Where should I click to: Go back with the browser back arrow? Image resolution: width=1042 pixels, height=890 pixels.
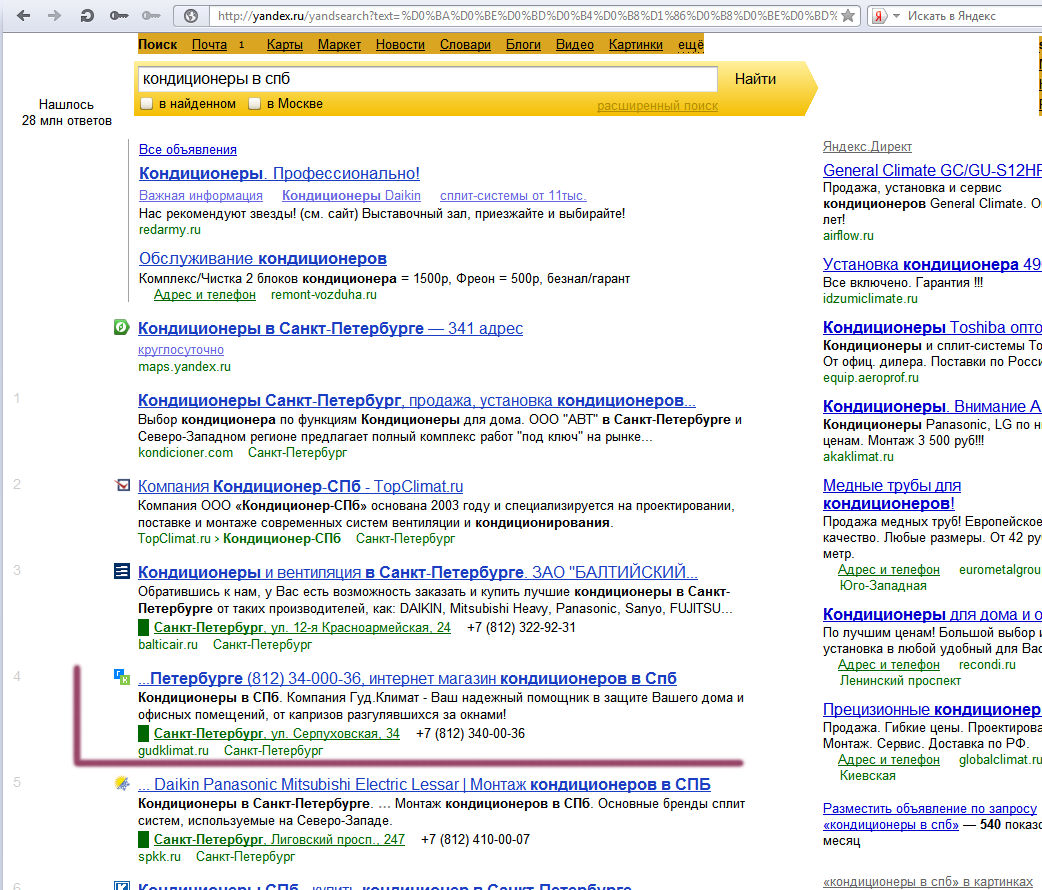coord(24,15)
